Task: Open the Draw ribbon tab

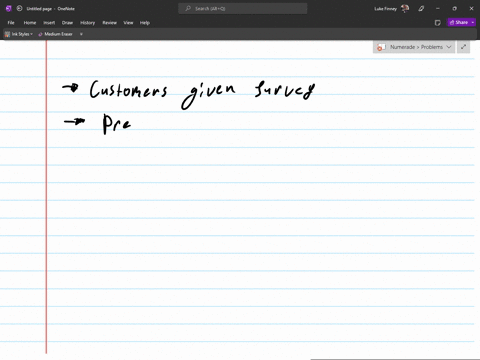Action: (67, 23)
